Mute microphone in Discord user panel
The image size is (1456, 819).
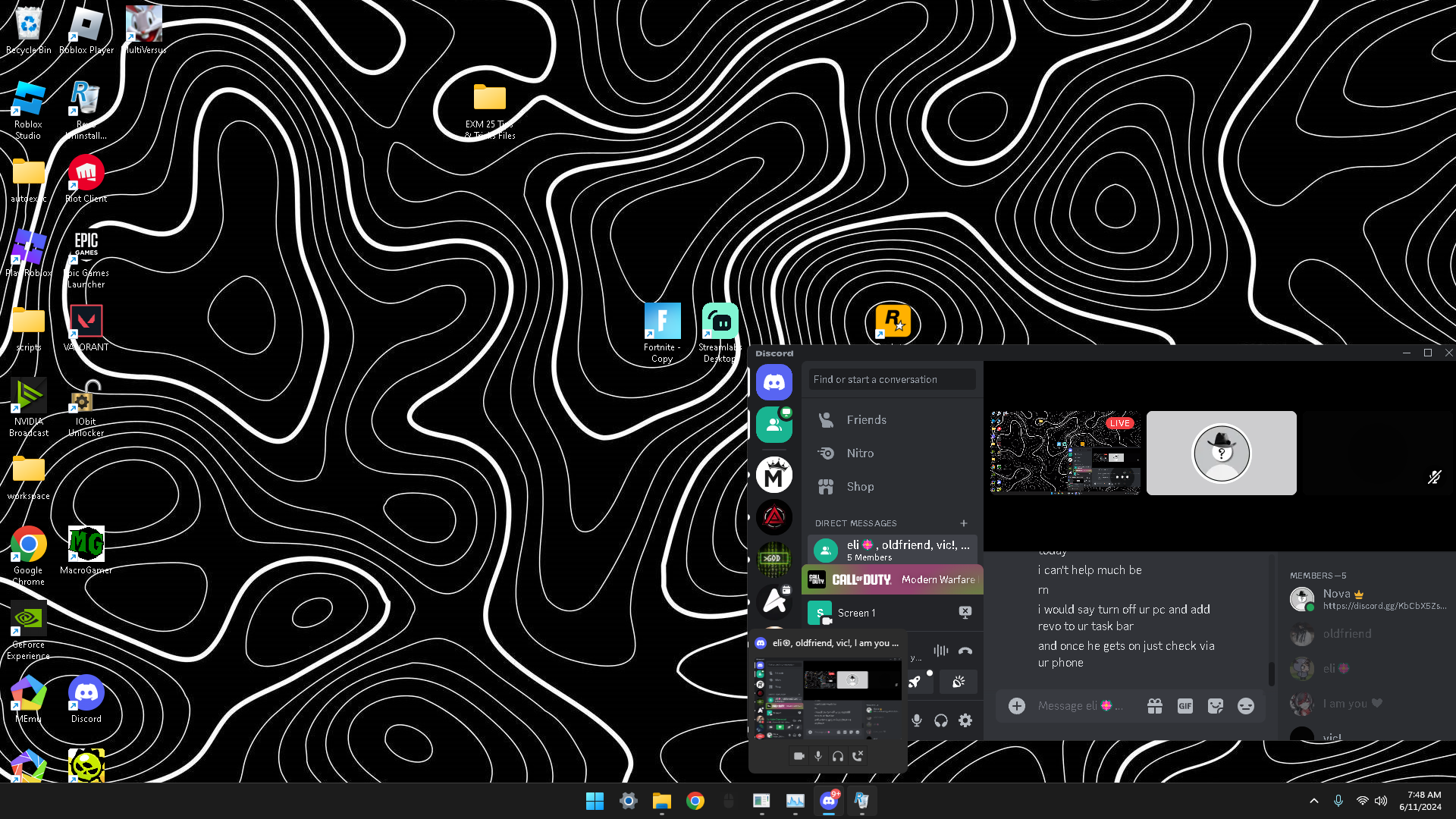(x=917, y=720)
